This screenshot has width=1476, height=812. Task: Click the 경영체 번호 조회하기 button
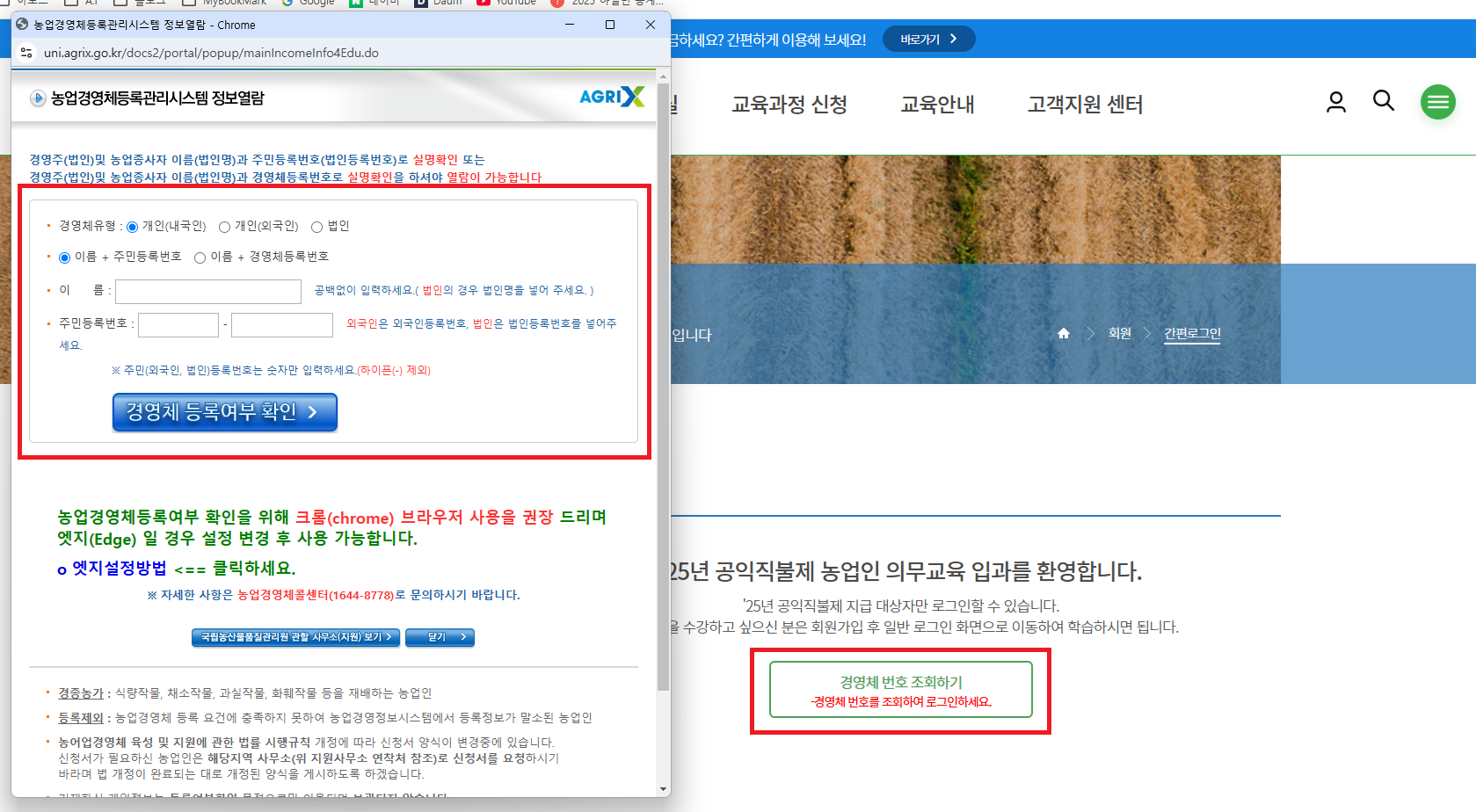pos(900,690)
